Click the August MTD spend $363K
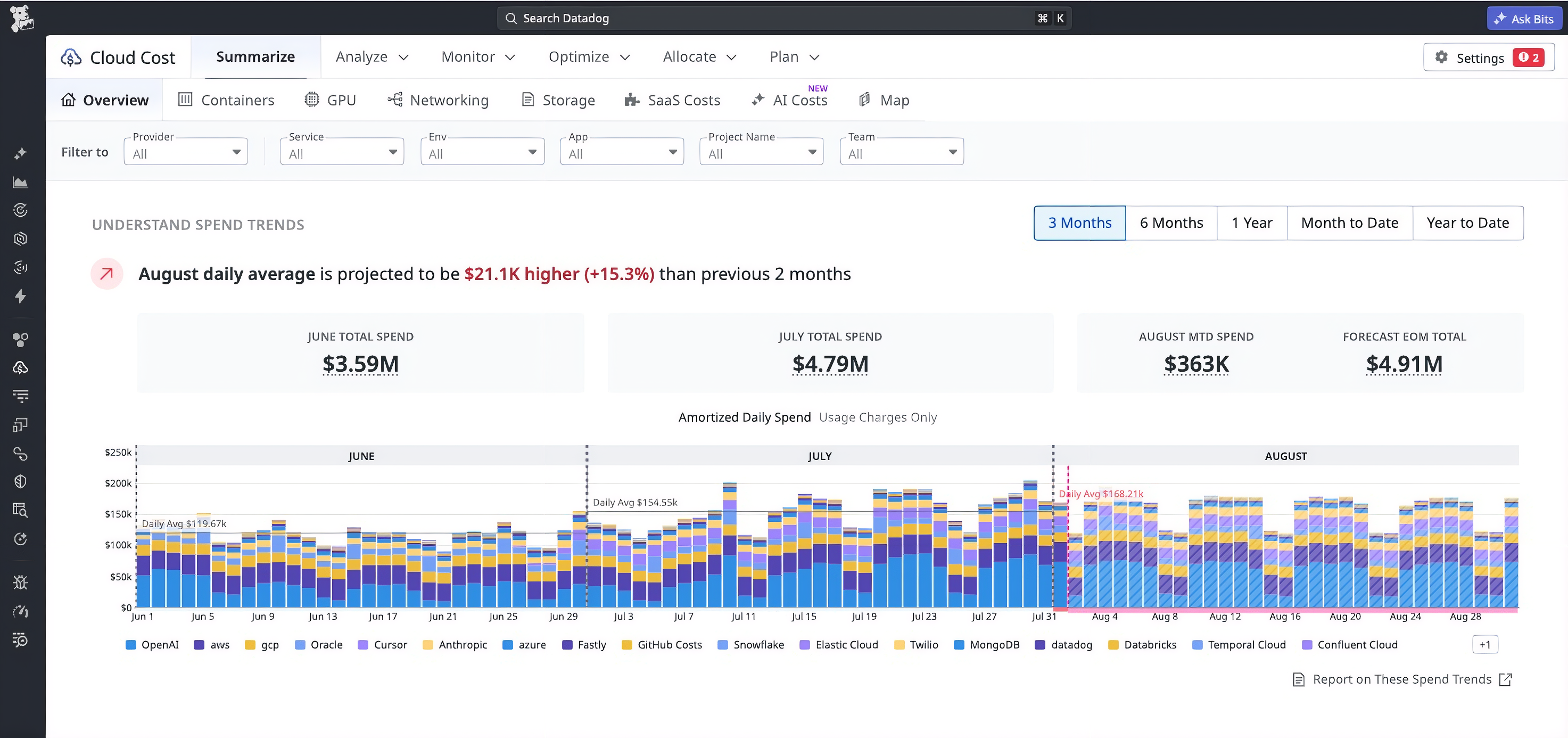 (x=1196, y=364)
